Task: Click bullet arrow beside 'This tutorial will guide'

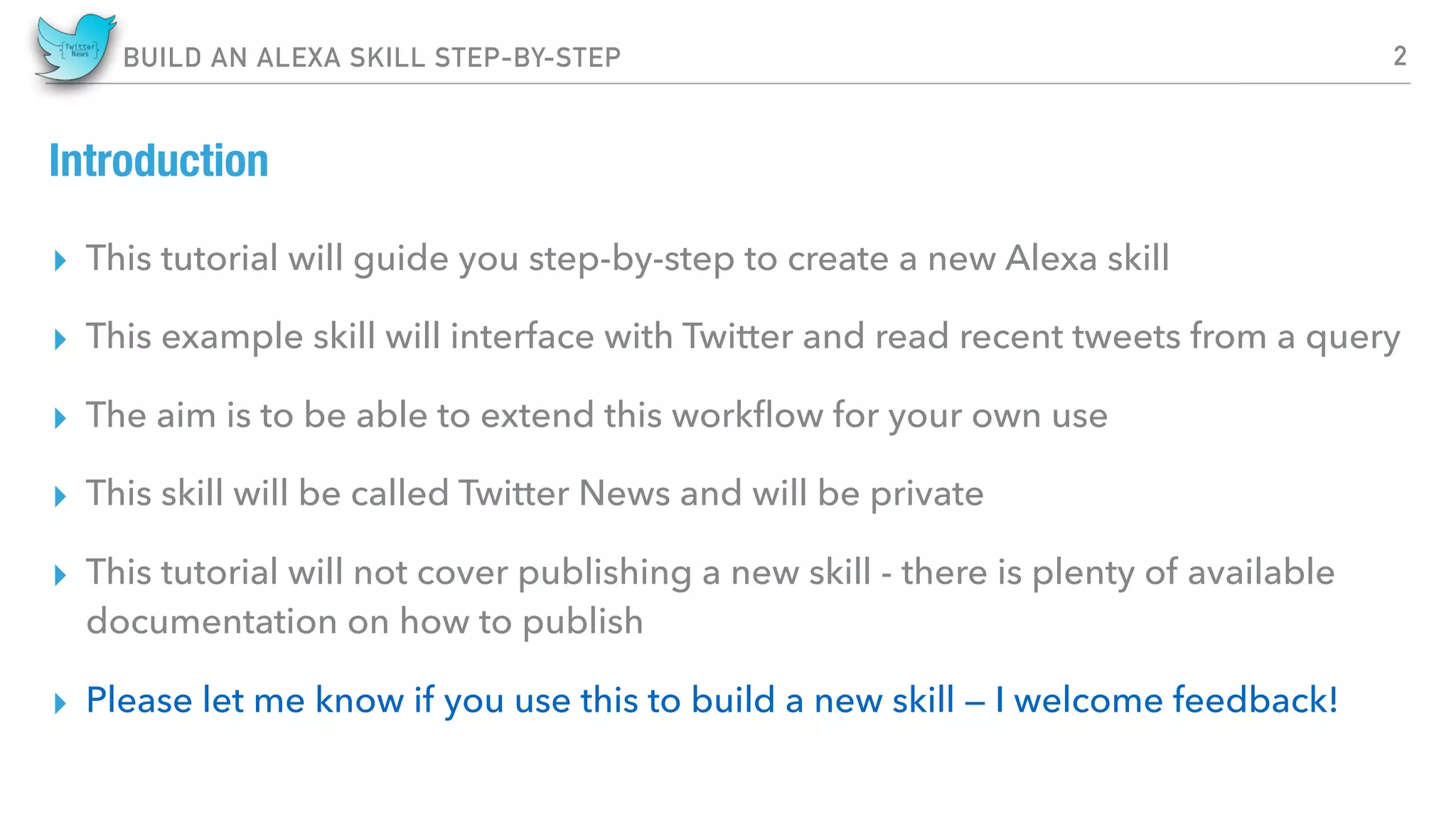Action: [60, 261]
